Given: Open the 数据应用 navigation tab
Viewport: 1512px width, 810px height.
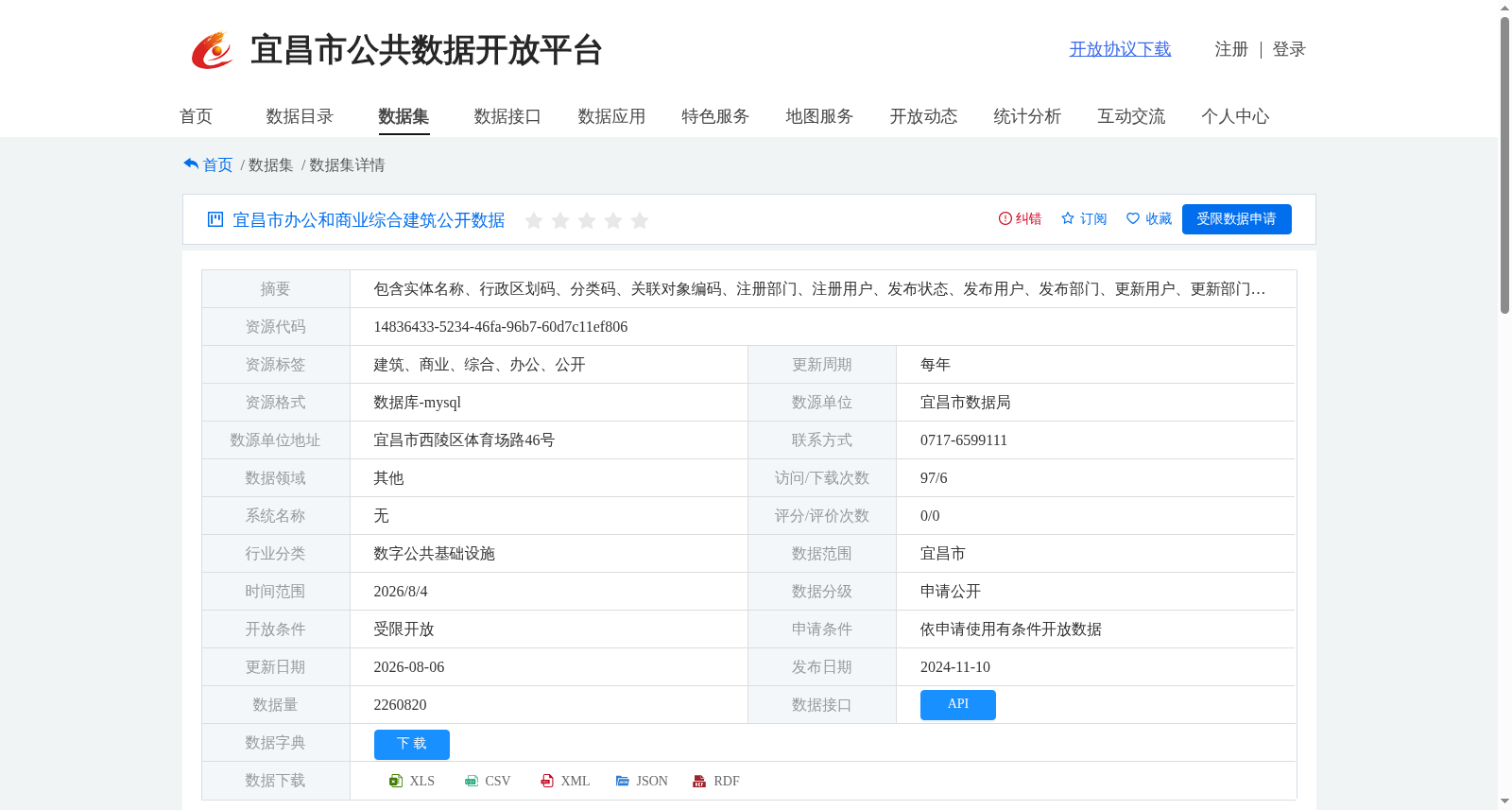Looking at the screenshot, I should [x=611, y=116].
